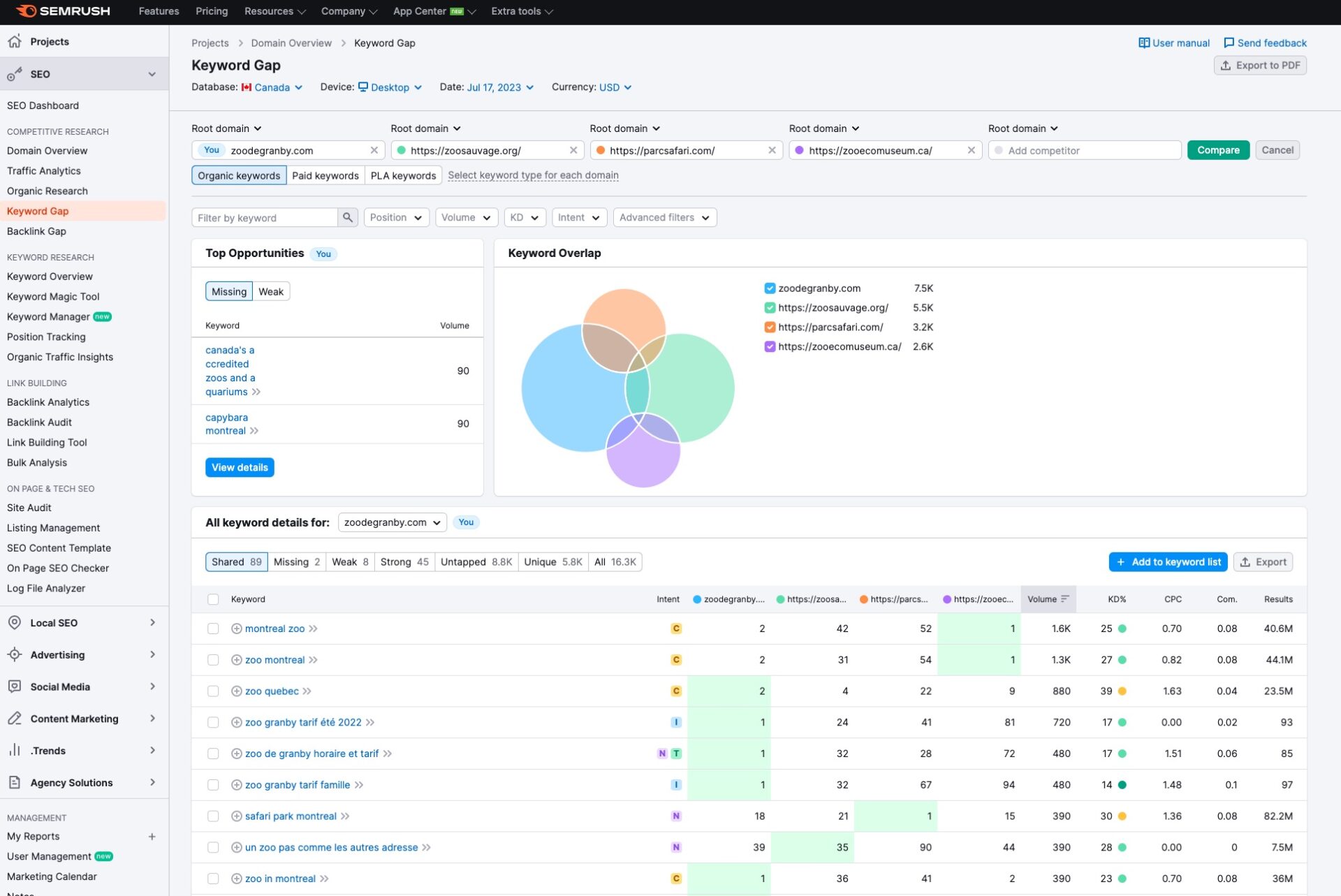The image size is (1341, 896).
Task: Open the Date Jul 17, 2023 dropdown
Action: [x=500, y=87]
